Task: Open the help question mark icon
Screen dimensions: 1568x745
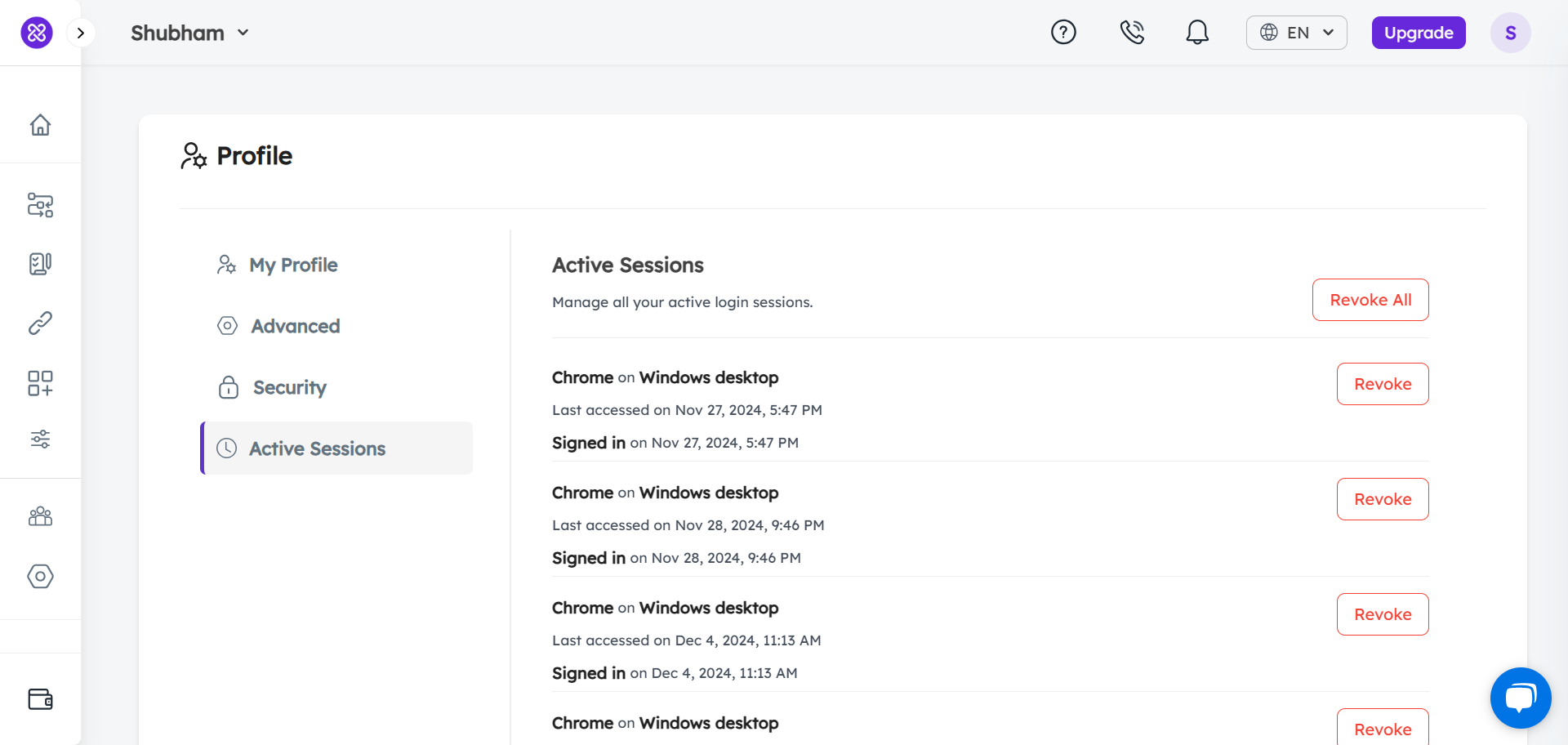Action: (1063, 33)
